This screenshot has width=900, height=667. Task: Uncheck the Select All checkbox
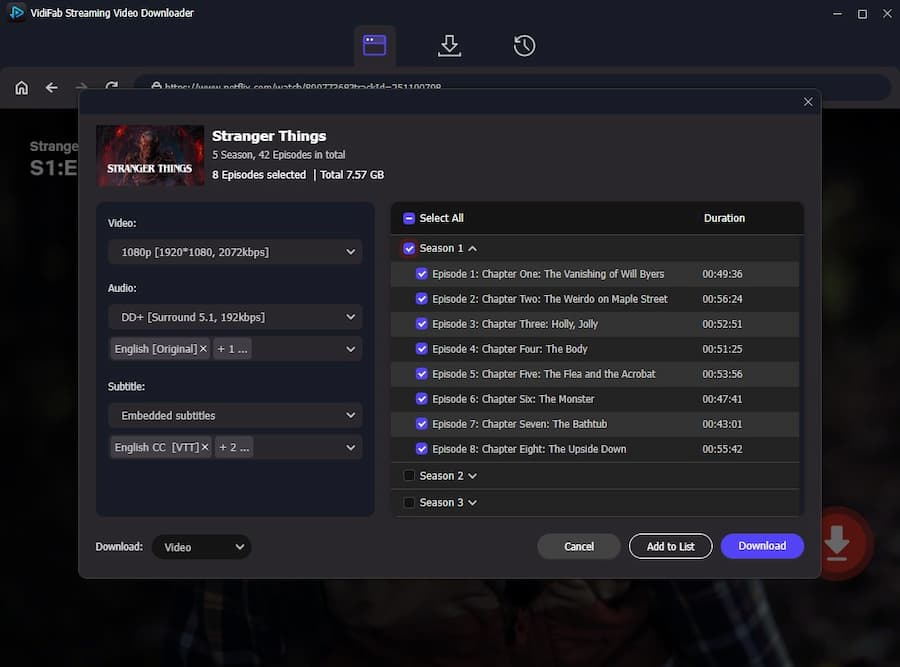[408, 217]
